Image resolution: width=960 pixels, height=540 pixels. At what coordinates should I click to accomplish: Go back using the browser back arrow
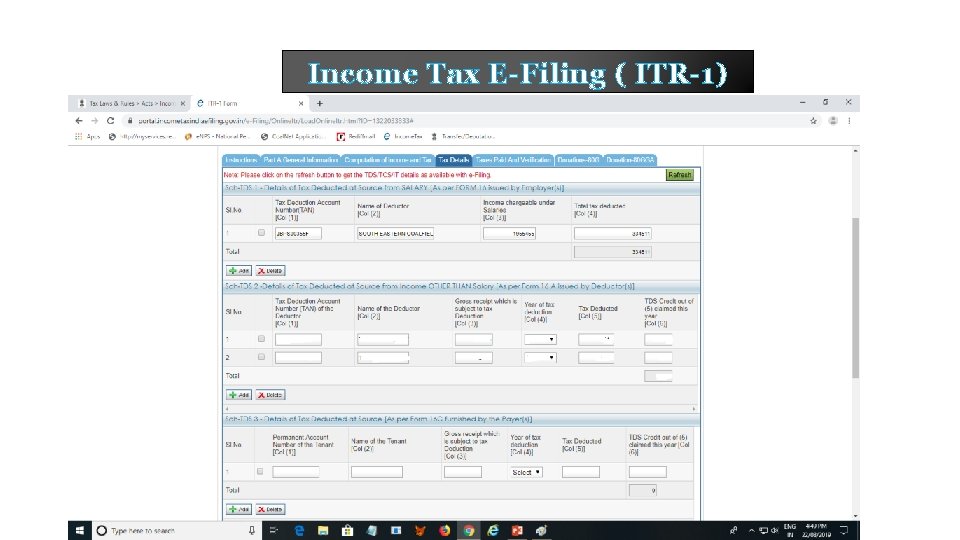click(79, 121)
